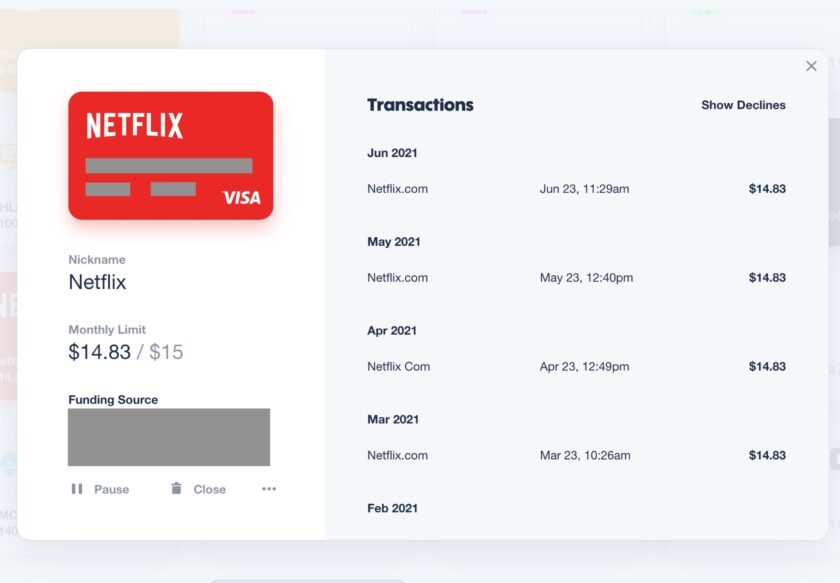Select the Close card label

coord(209,489)
